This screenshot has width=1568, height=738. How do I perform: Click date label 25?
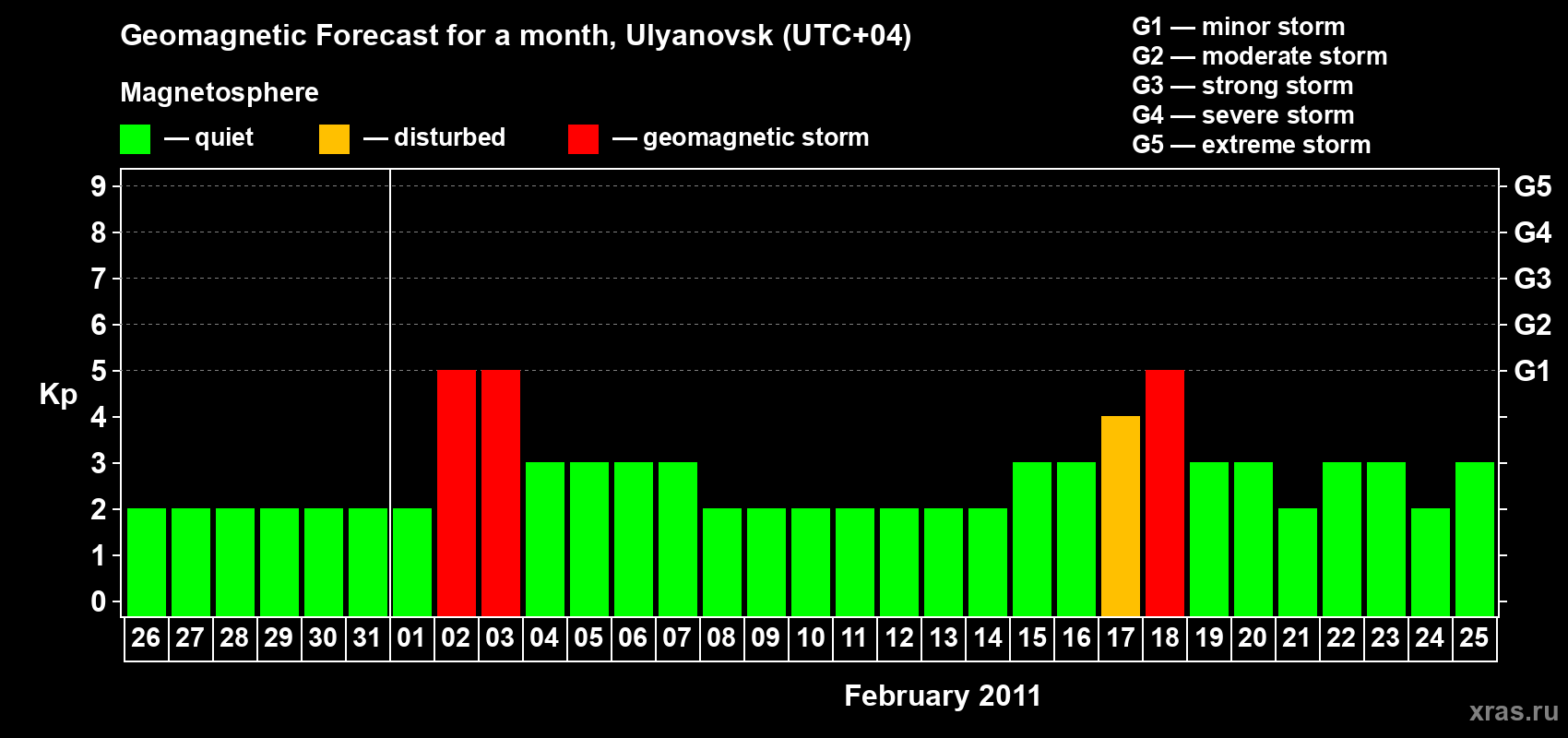click(1474, 638)
